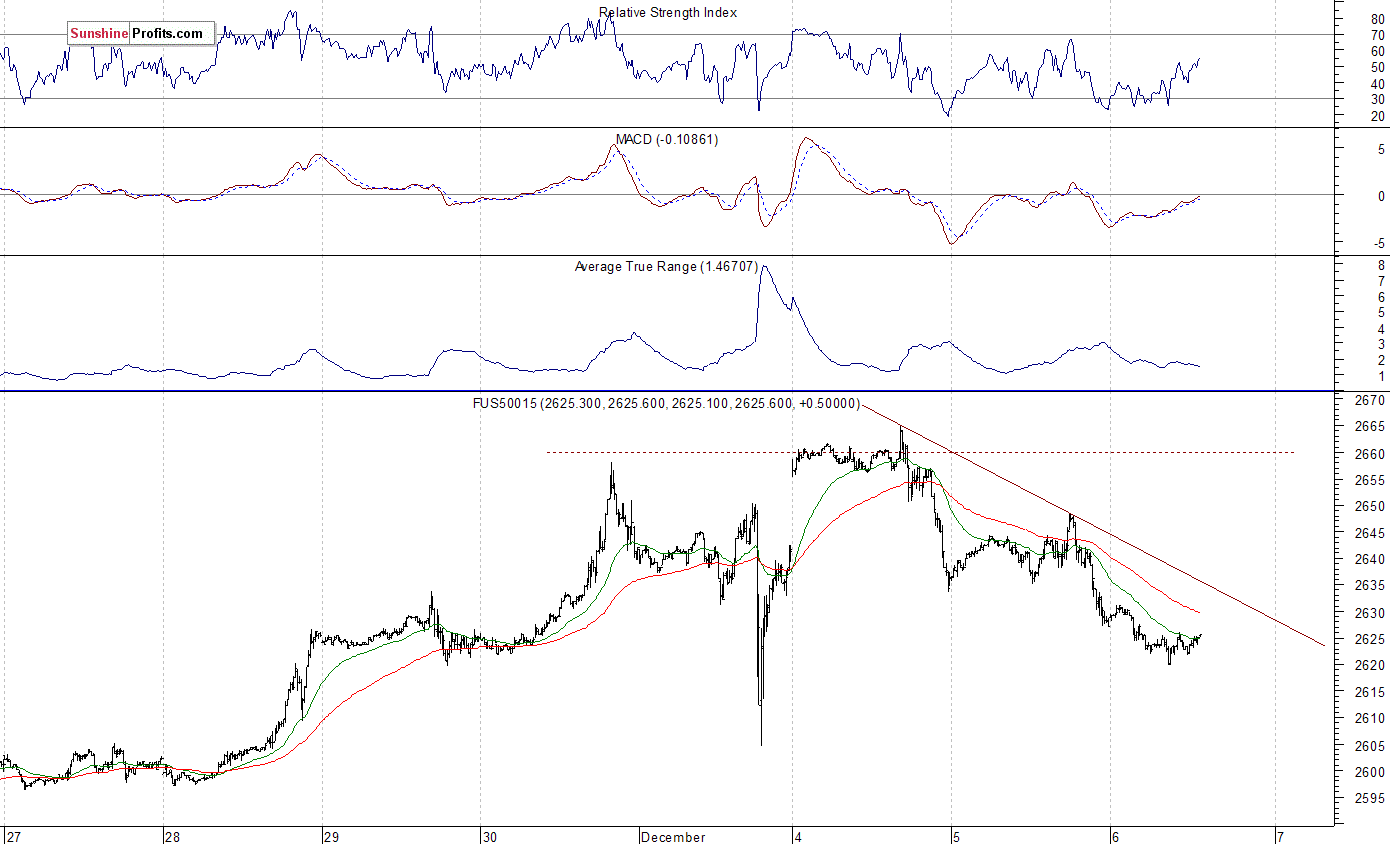
Task: Click the 2600 price level label
Action: [x=1368, y=772]
